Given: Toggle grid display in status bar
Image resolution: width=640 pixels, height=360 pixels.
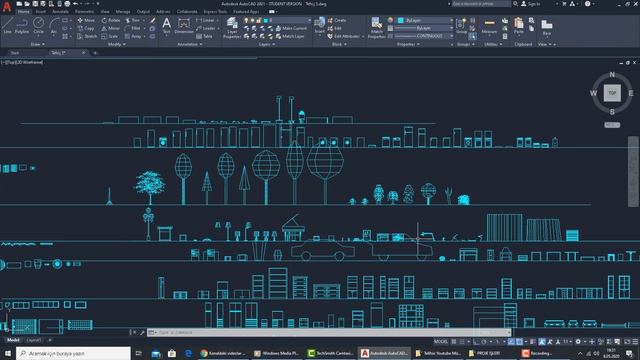Looking at the screenshot, I should point(454,342).
